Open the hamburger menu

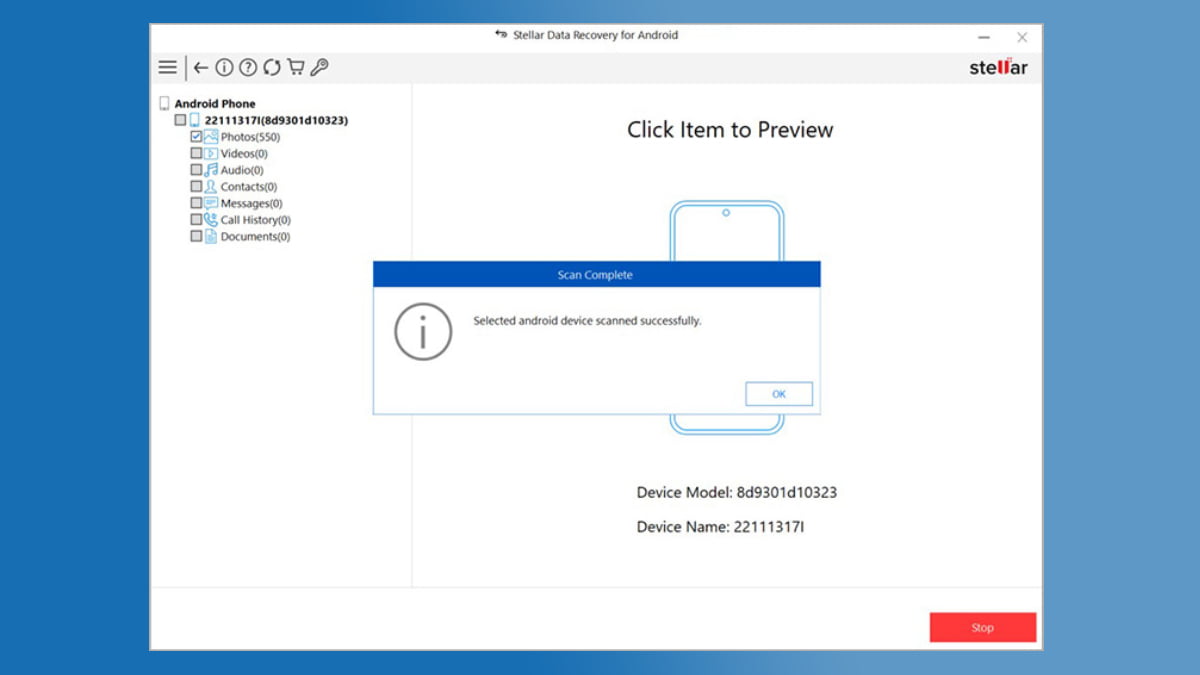(x=167, y=67)
